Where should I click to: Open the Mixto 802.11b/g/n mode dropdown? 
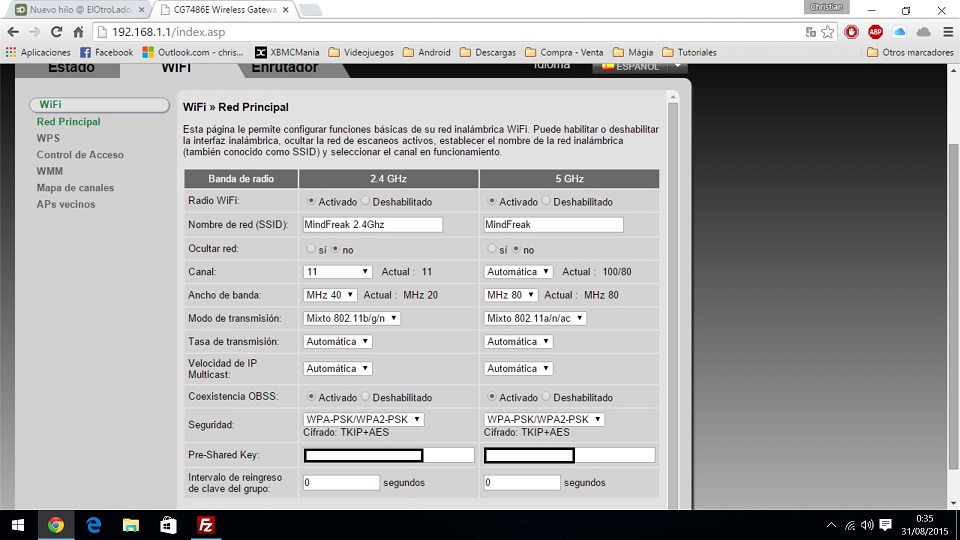click(x=351, y=318)
